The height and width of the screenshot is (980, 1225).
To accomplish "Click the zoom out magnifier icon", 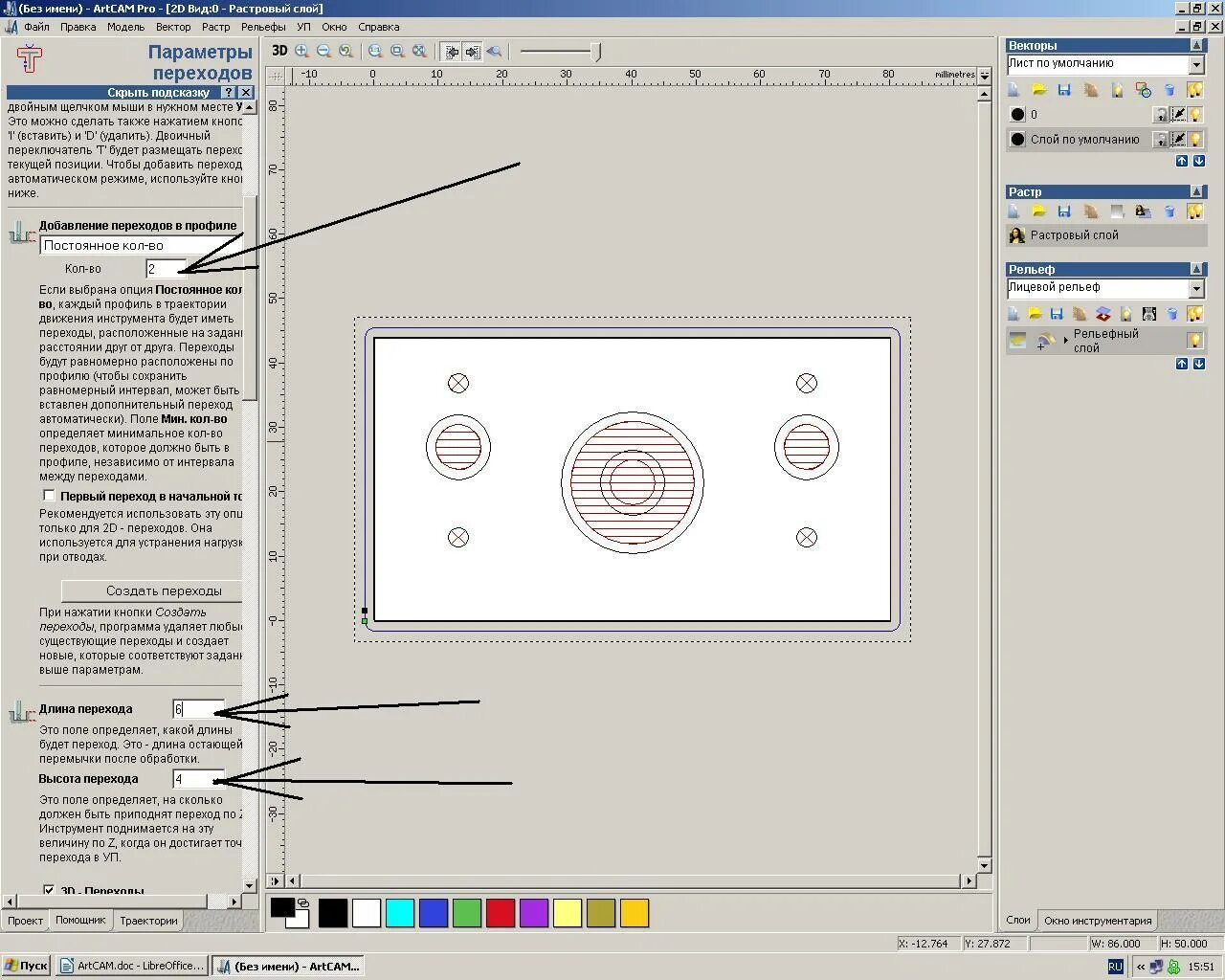I will point(323,51).
